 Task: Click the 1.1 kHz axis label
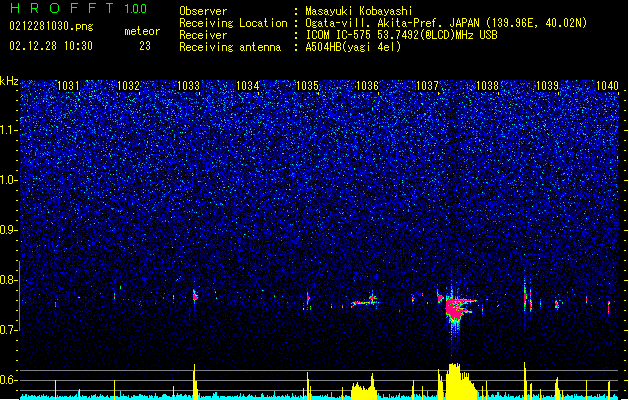9,130
